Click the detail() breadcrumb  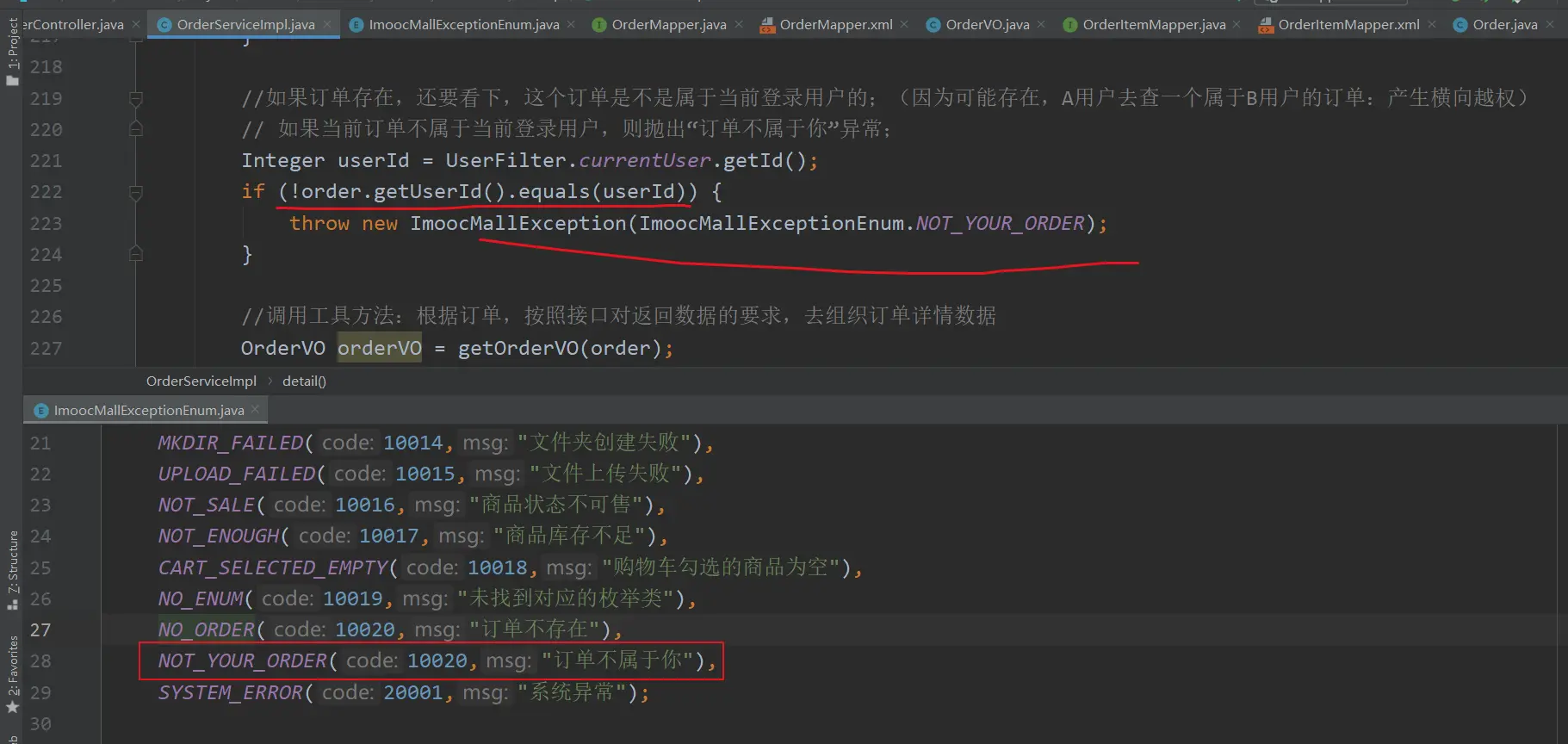[304, 381]
